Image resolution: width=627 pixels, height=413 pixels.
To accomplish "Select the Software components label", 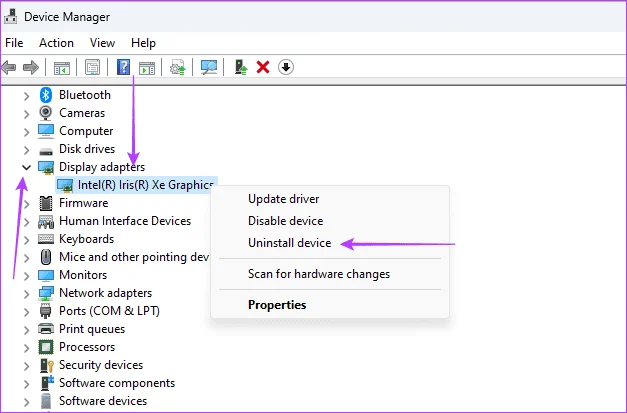I will point(117,383).
